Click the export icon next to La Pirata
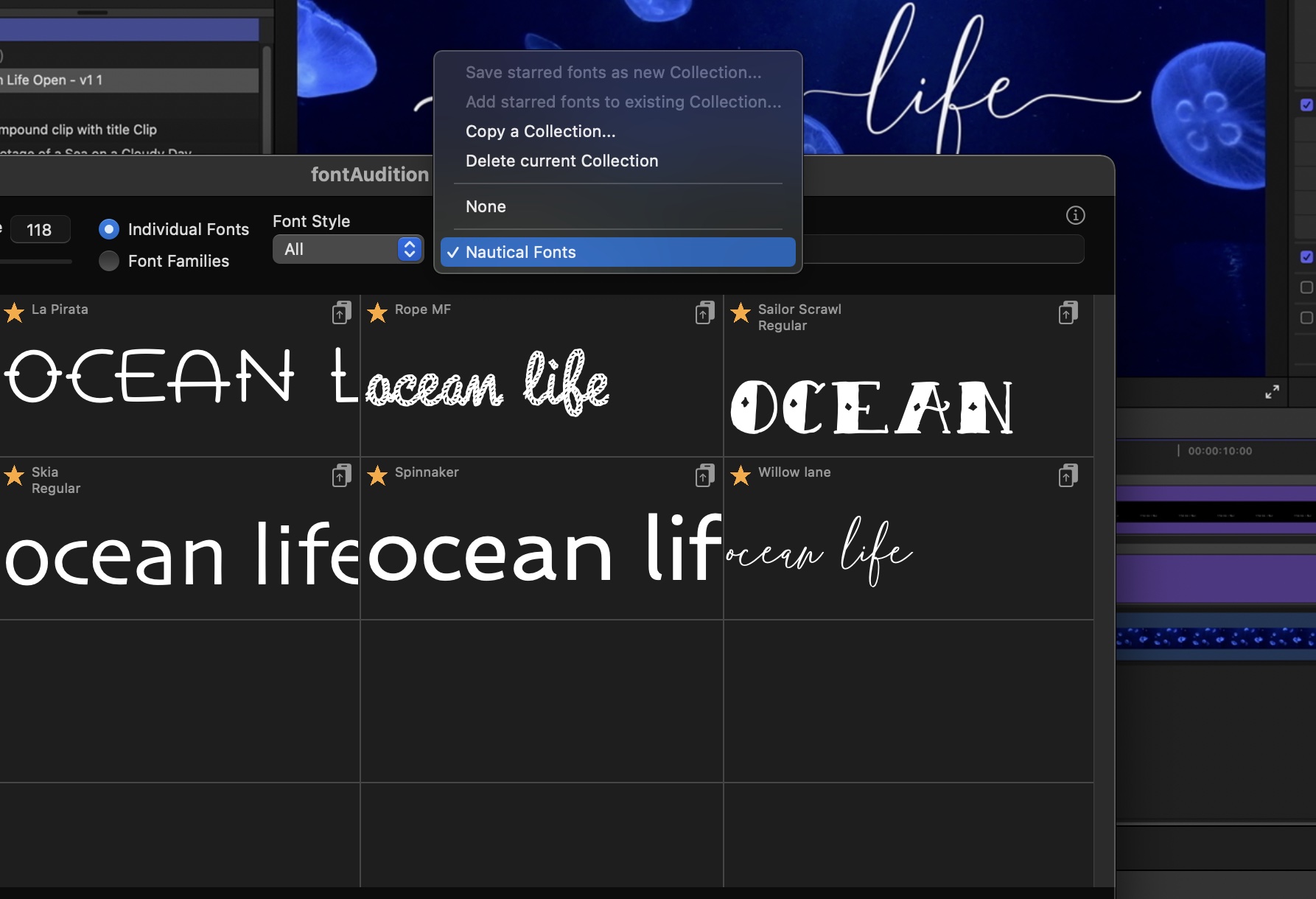Screen dimensions: 1316x899 340,312
